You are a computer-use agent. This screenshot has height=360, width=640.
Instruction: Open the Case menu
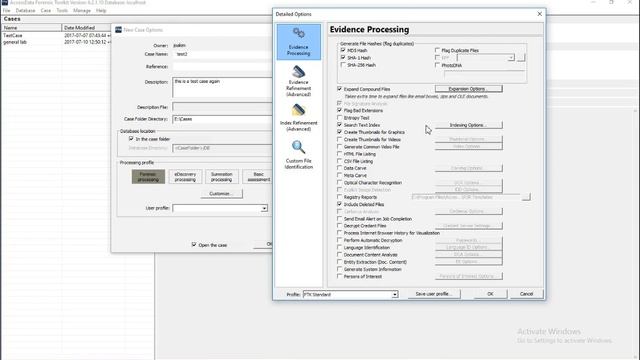46,11
